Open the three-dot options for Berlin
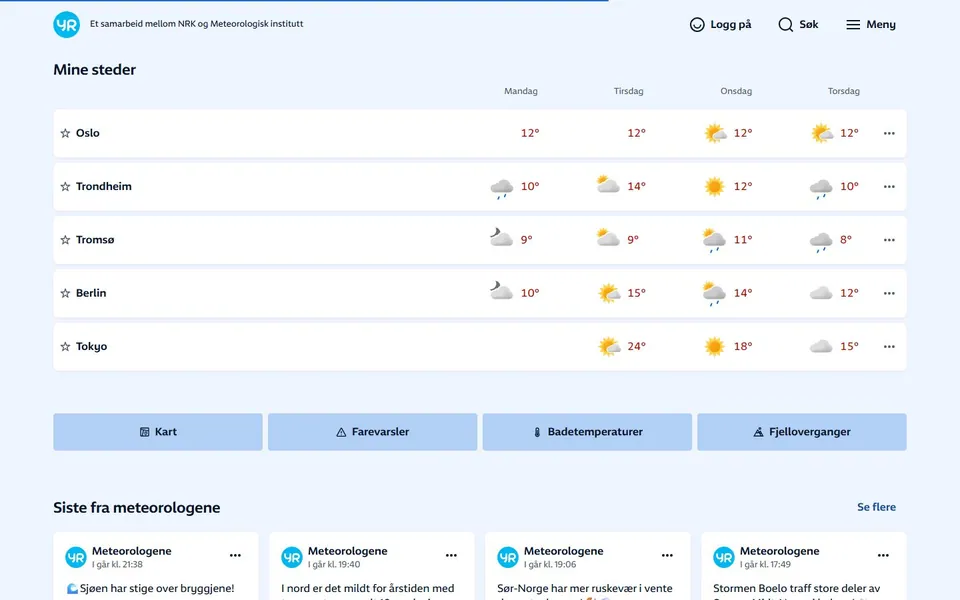The image size is (960, 600). [889, 293]
